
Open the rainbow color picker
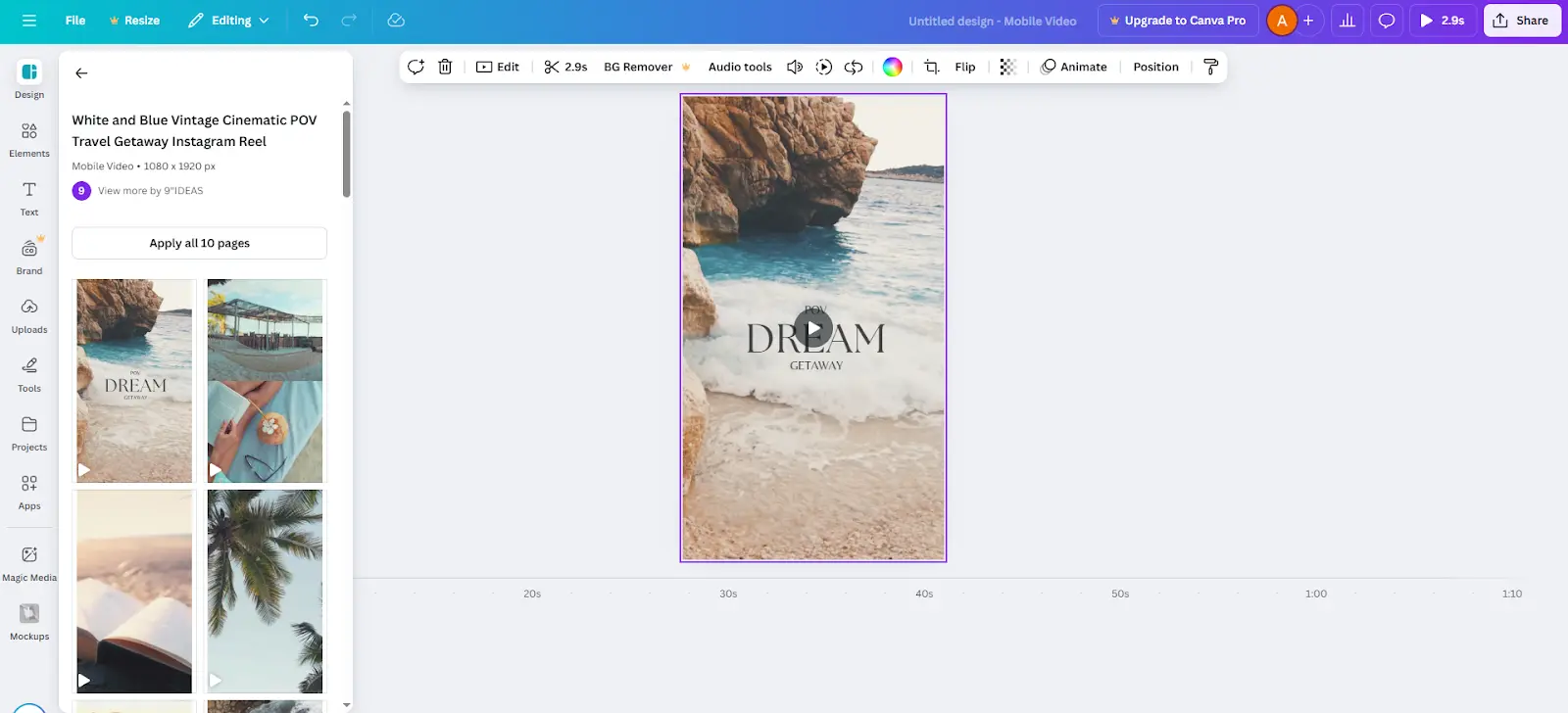click(x=893, y=67)
